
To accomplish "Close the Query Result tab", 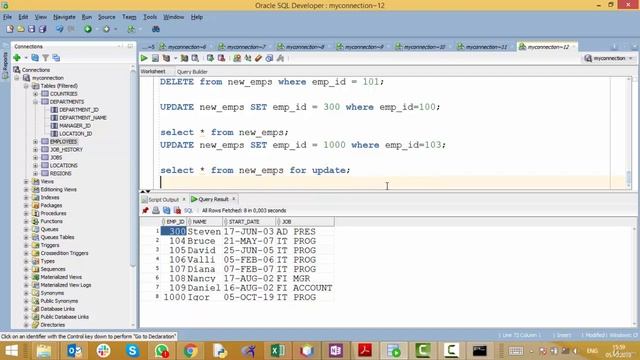I will 234,199.
